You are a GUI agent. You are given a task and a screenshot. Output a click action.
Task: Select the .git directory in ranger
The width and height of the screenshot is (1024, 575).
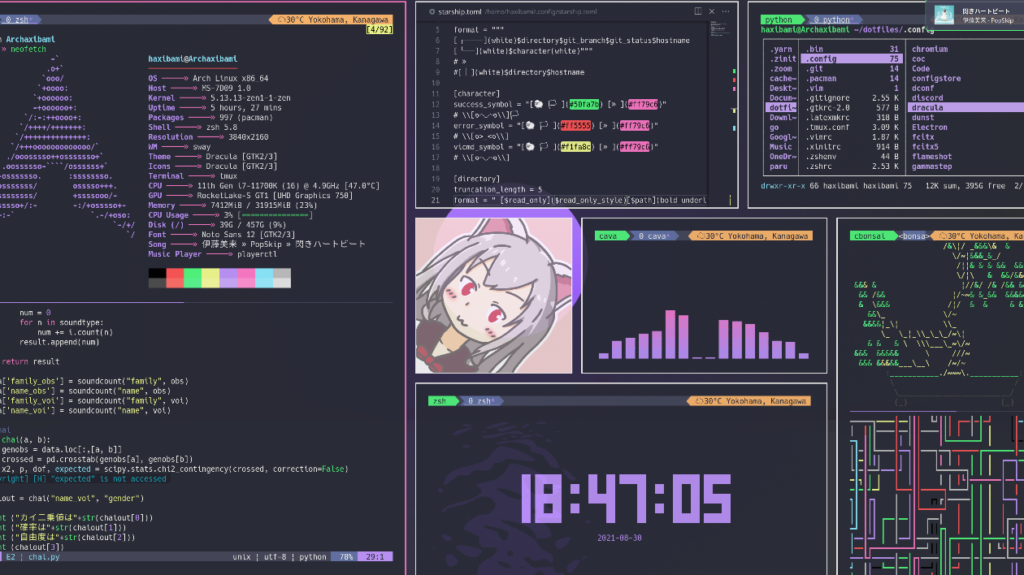click(852, 69)
